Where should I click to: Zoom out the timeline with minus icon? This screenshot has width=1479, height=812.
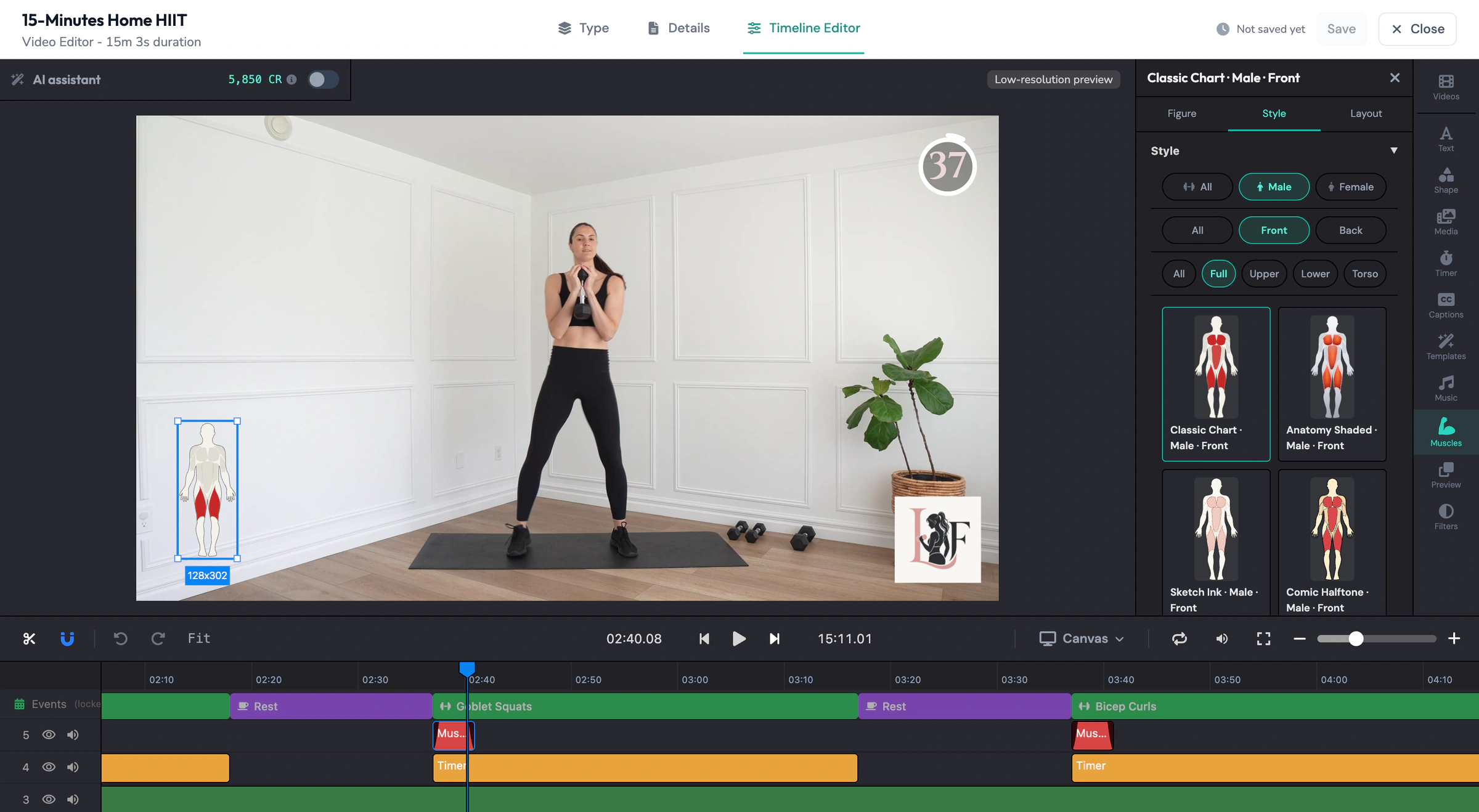(1300, 638)
